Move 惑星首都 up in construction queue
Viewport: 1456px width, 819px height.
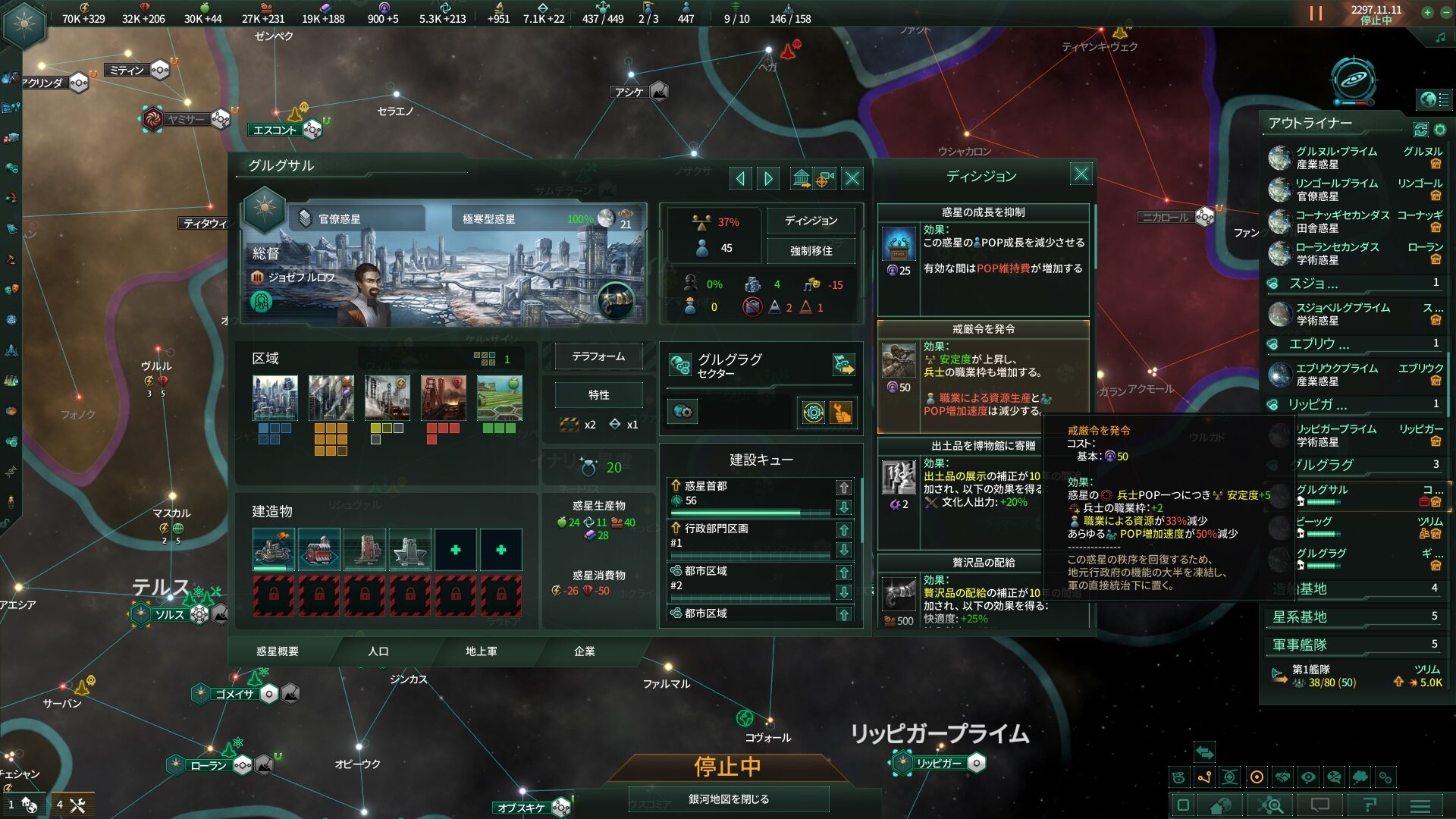click(x=843, y=487)
